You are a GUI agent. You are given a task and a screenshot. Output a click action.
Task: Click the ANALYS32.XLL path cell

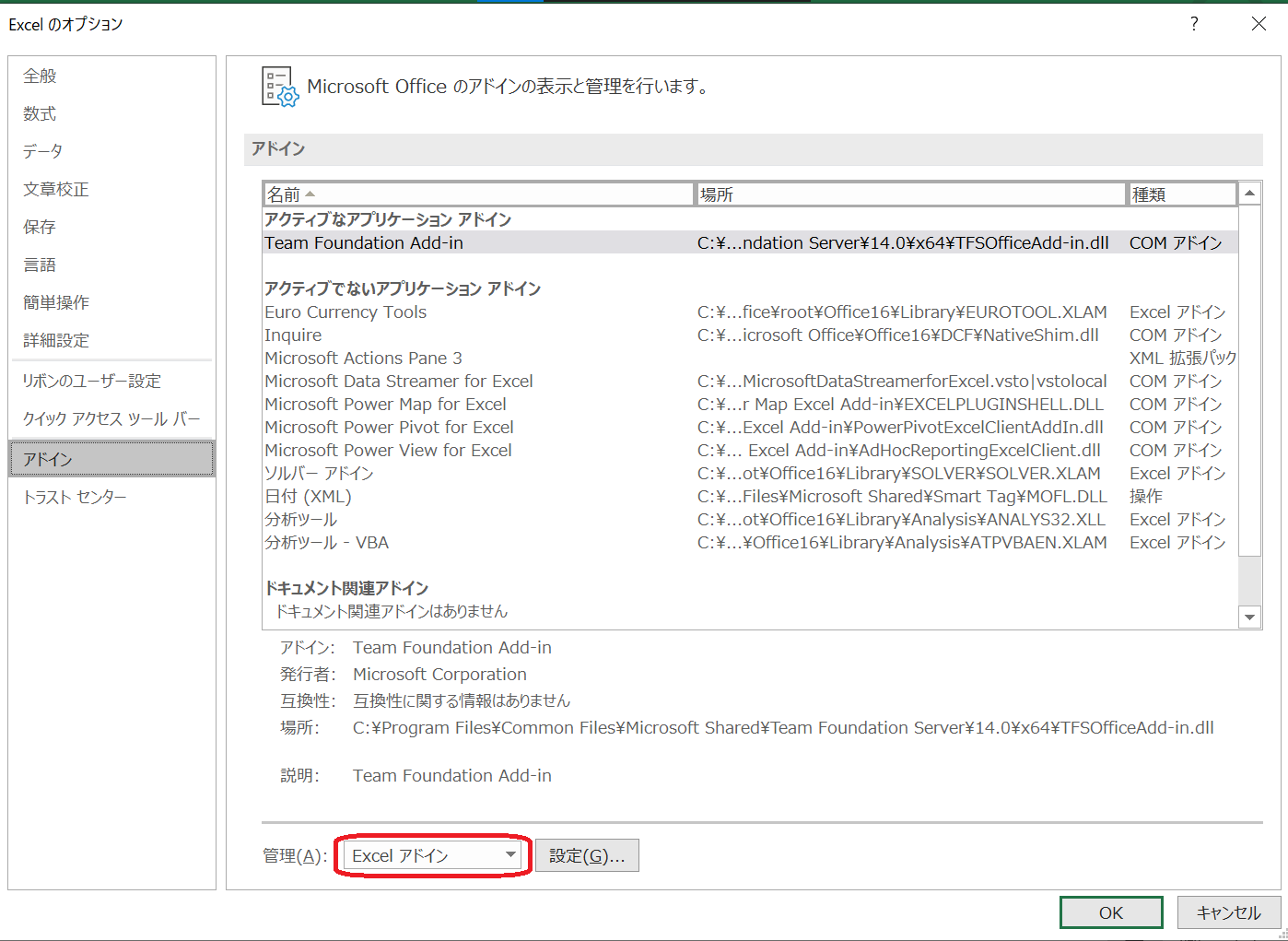coord(901,519)
